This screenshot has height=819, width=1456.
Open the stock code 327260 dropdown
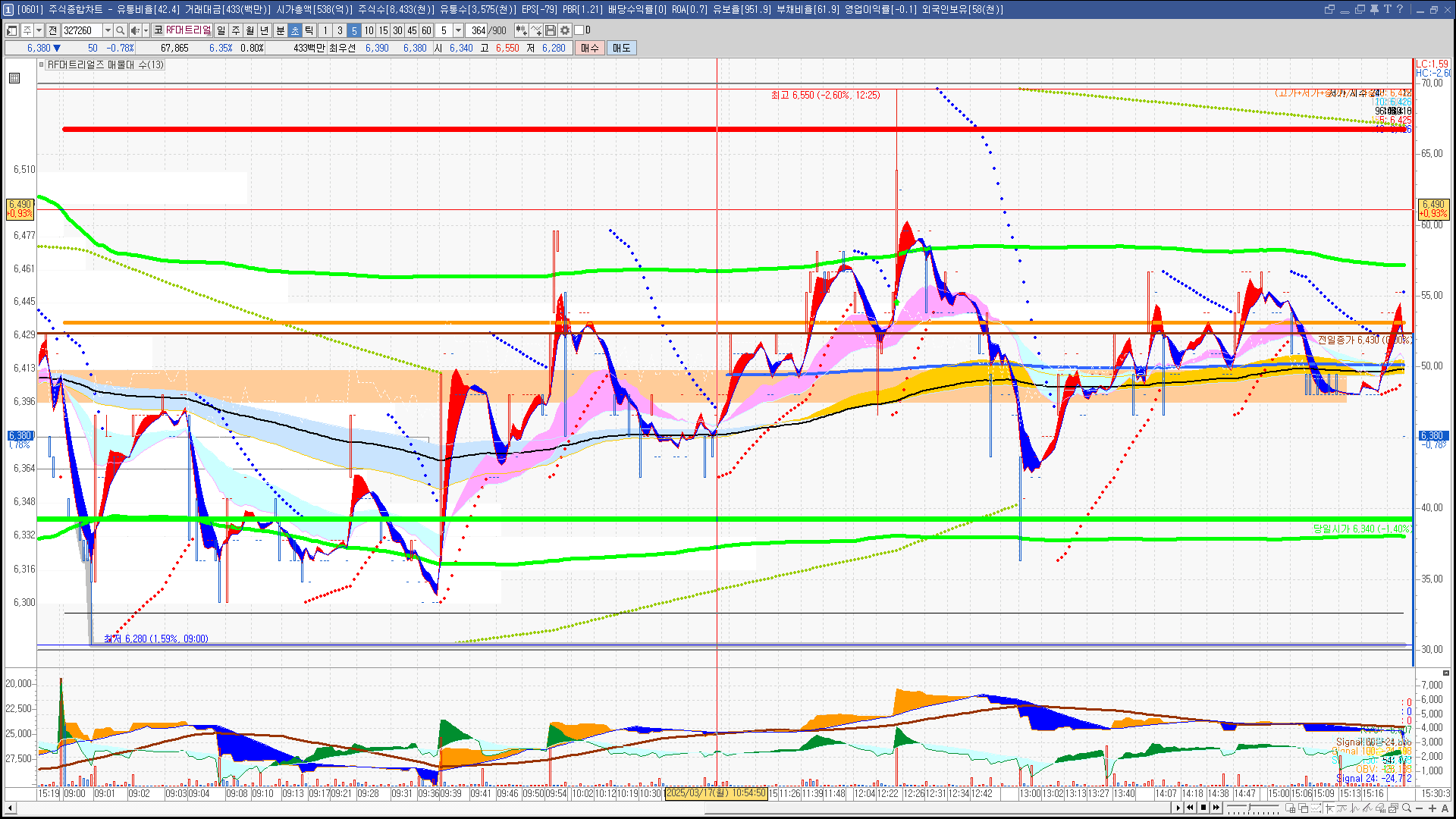coord(108,30)
